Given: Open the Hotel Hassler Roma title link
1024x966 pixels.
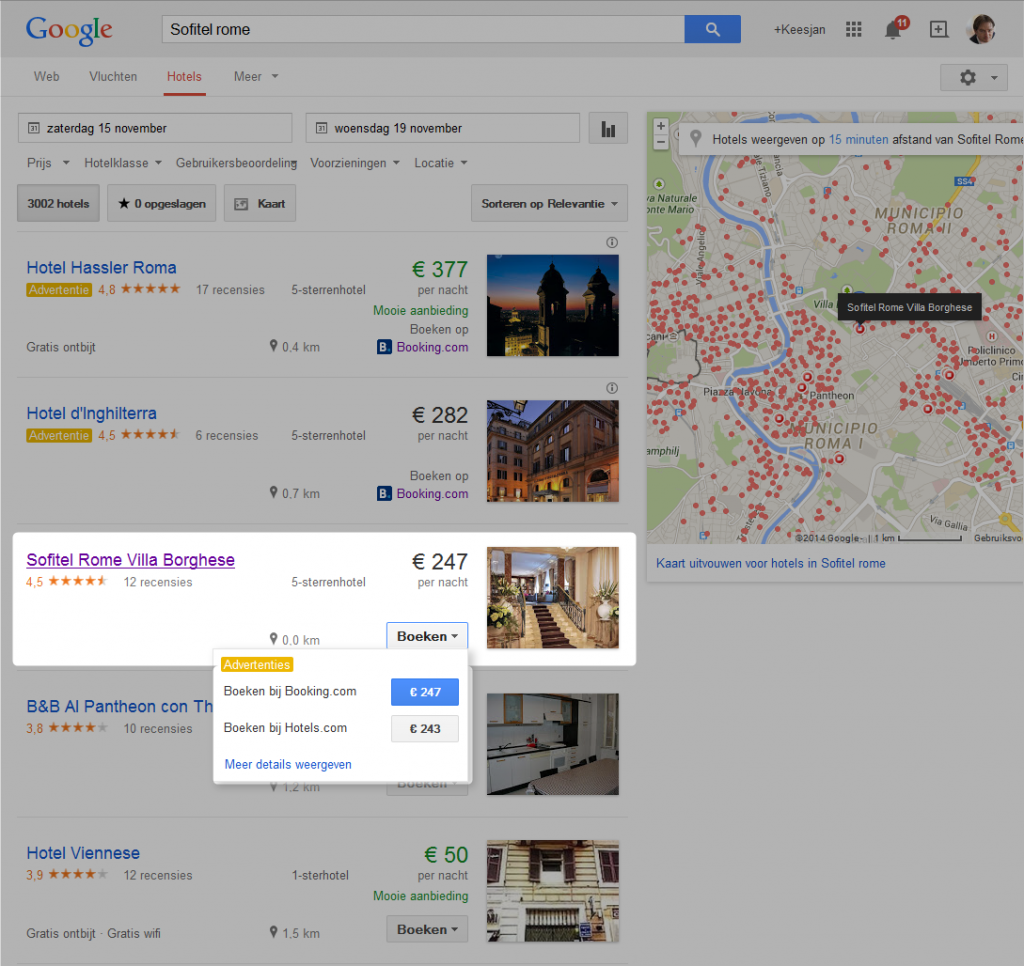Looking at the screenshot, I should (101, 267).
